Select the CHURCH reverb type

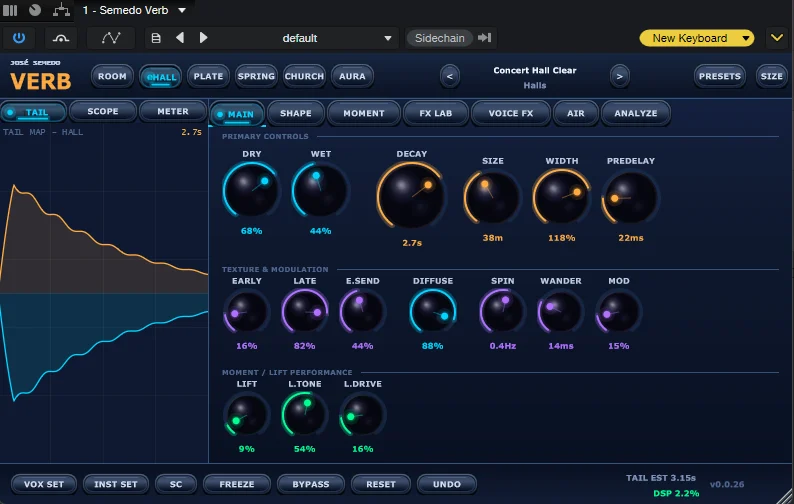[x=304, y=76]
